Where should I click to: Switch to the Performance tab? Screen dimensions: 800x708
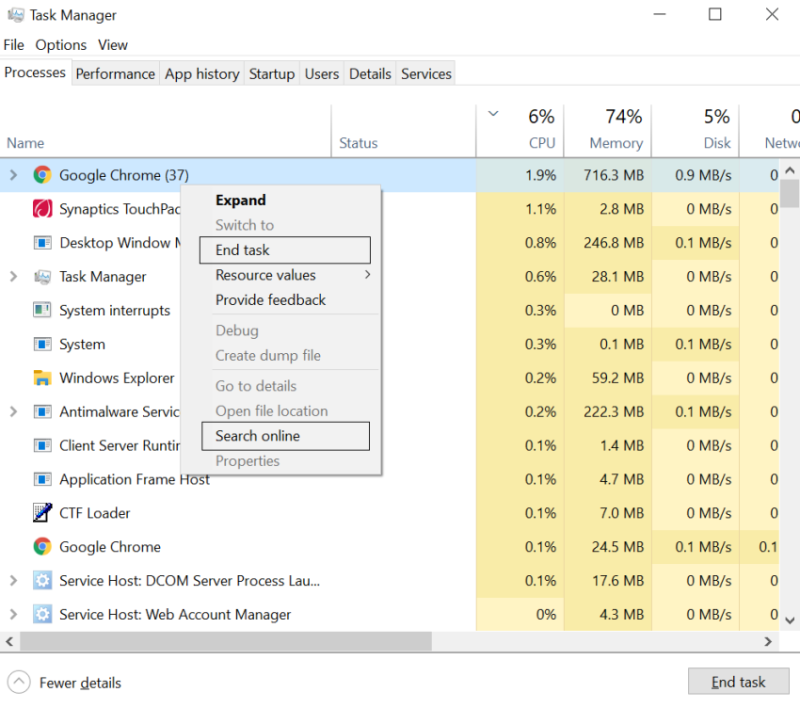[115, 74]
